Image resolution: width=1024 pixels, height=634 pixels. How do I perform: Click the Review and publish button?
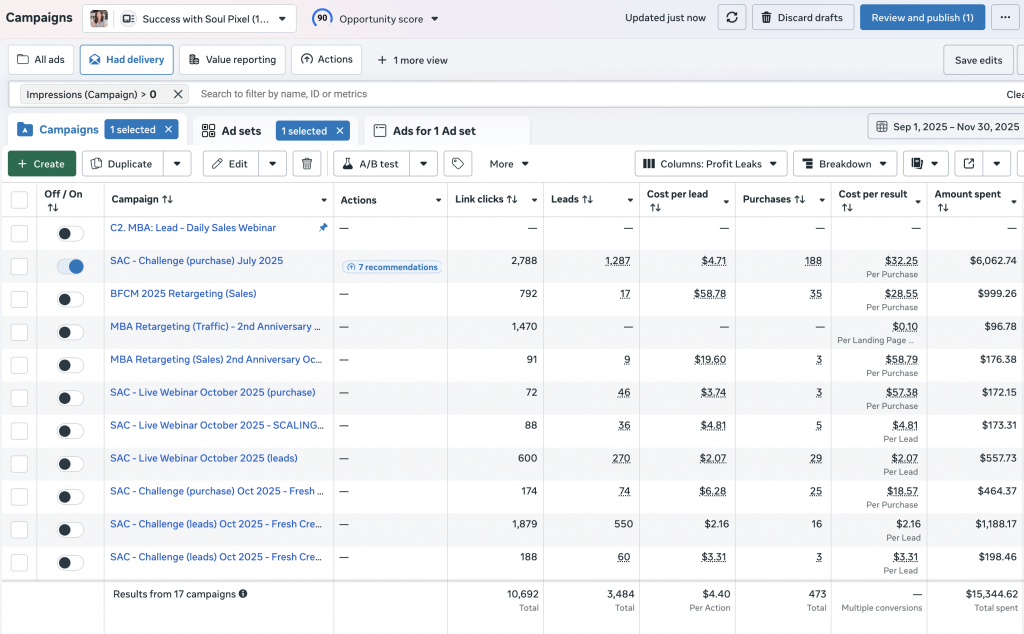click(x=921, y=17)
